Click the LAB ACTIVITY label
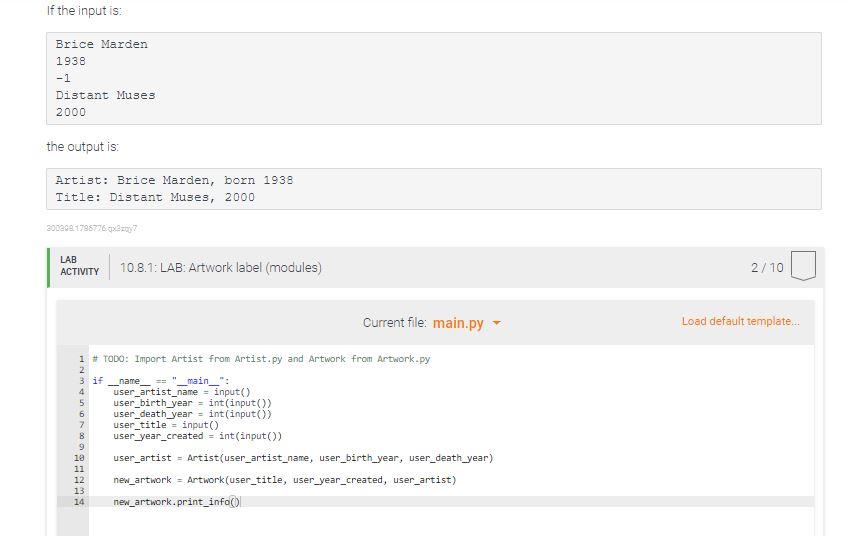This screenshot has height=536, width=846. 79,266
